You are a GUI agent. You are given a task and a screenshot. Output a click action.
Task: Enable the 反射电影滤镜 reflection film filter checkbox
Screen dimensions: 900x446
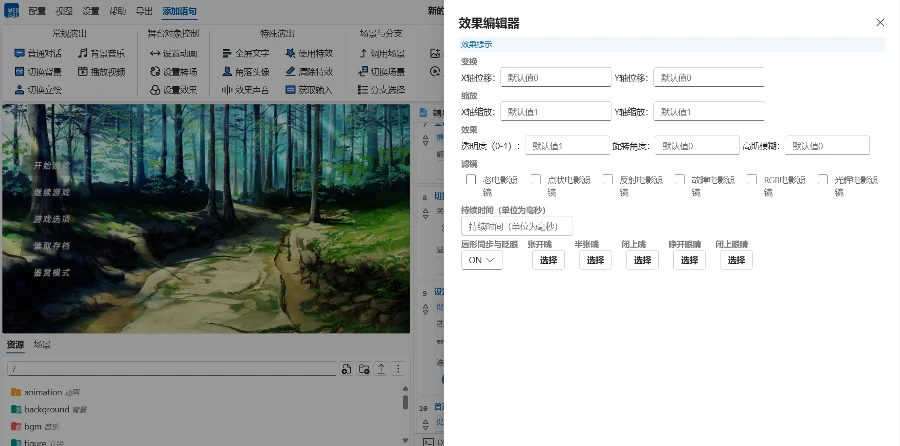tap(608, 180)
